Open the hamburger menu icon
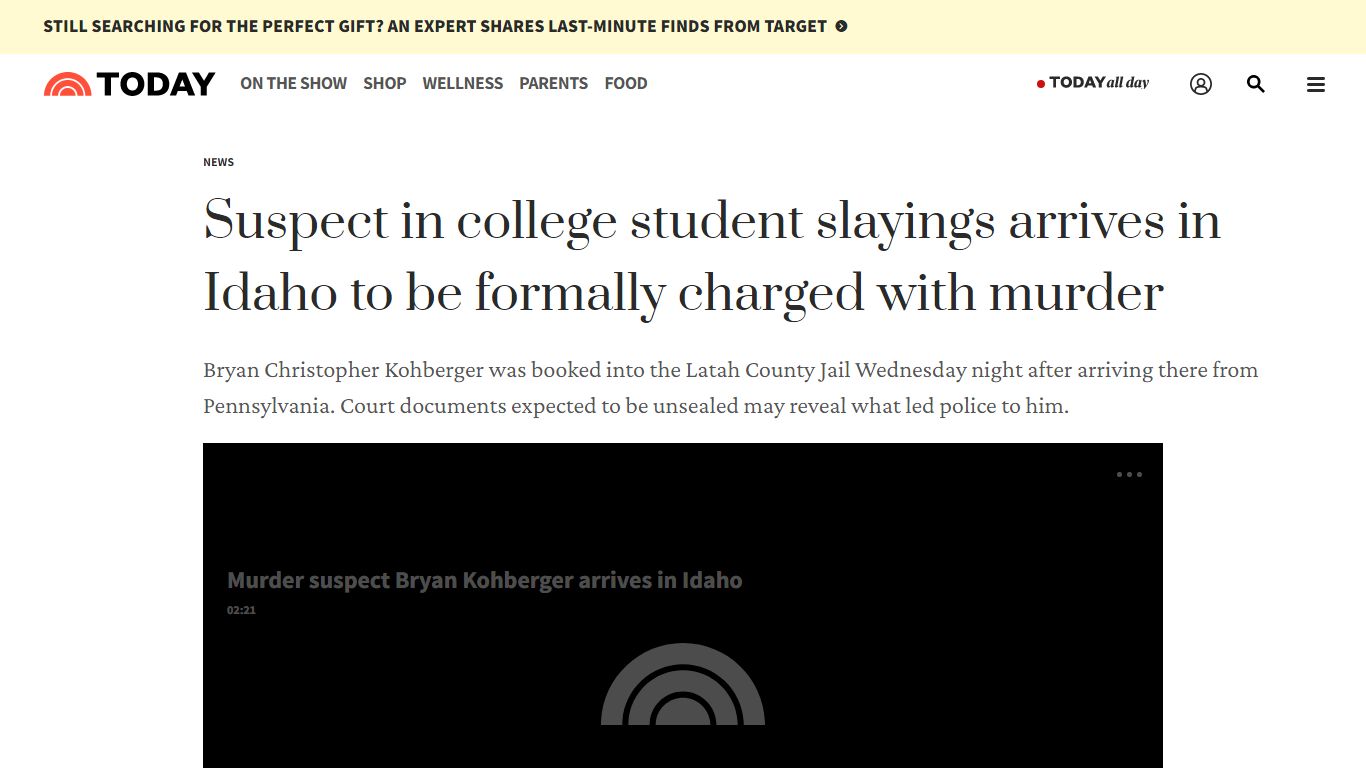The image size is (1366, 768). 1316,85
